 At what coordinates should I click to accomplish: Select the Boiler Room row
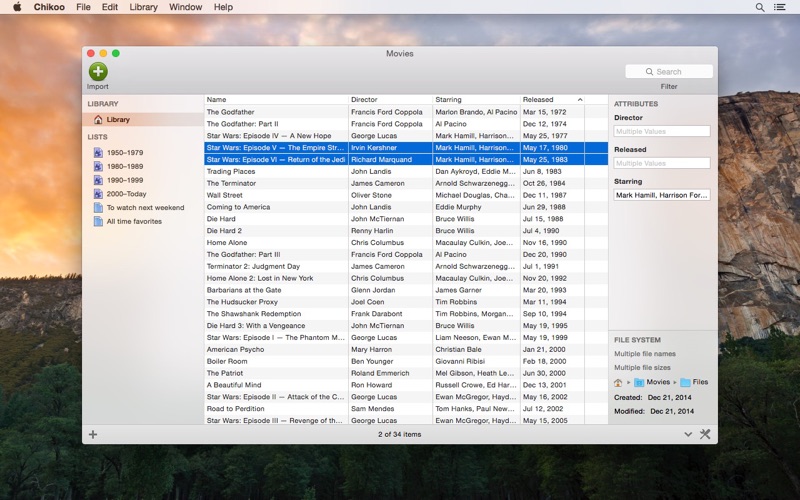406,361
